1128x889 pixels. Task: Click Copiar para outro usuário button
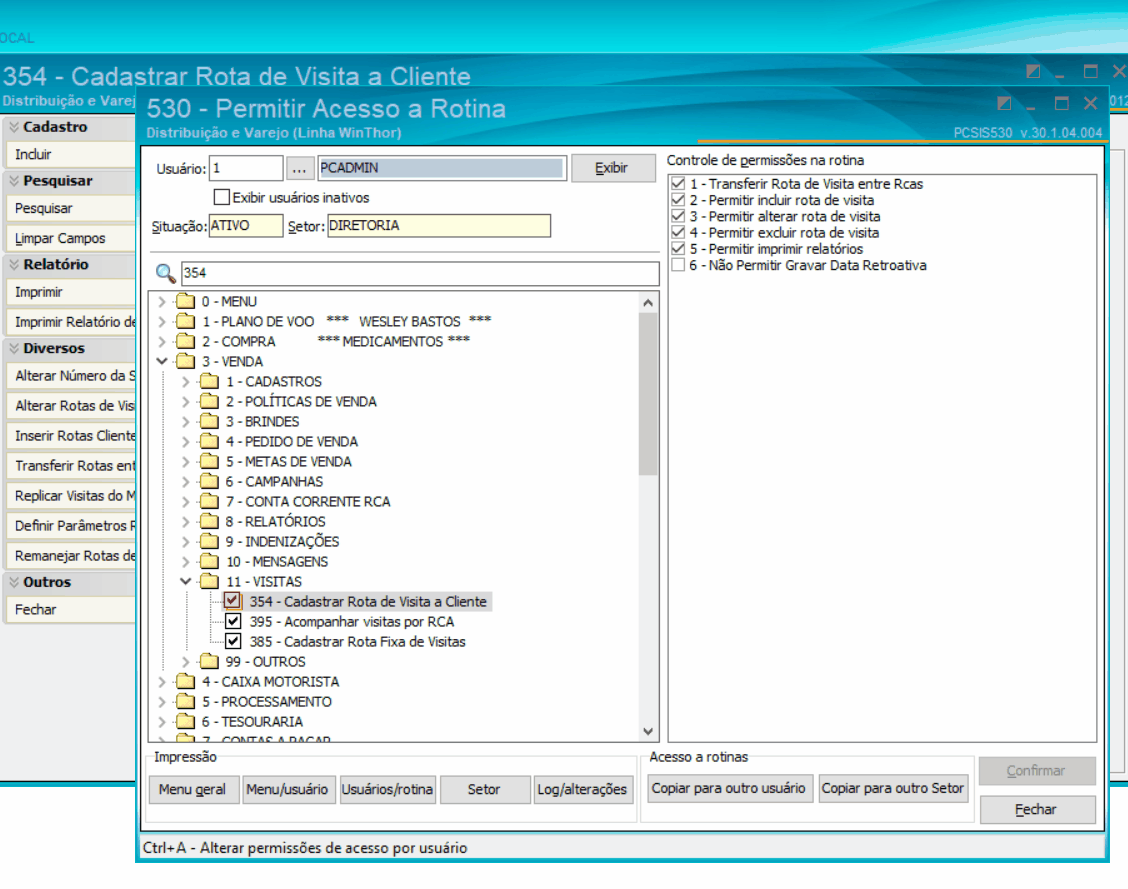point(729,788)
